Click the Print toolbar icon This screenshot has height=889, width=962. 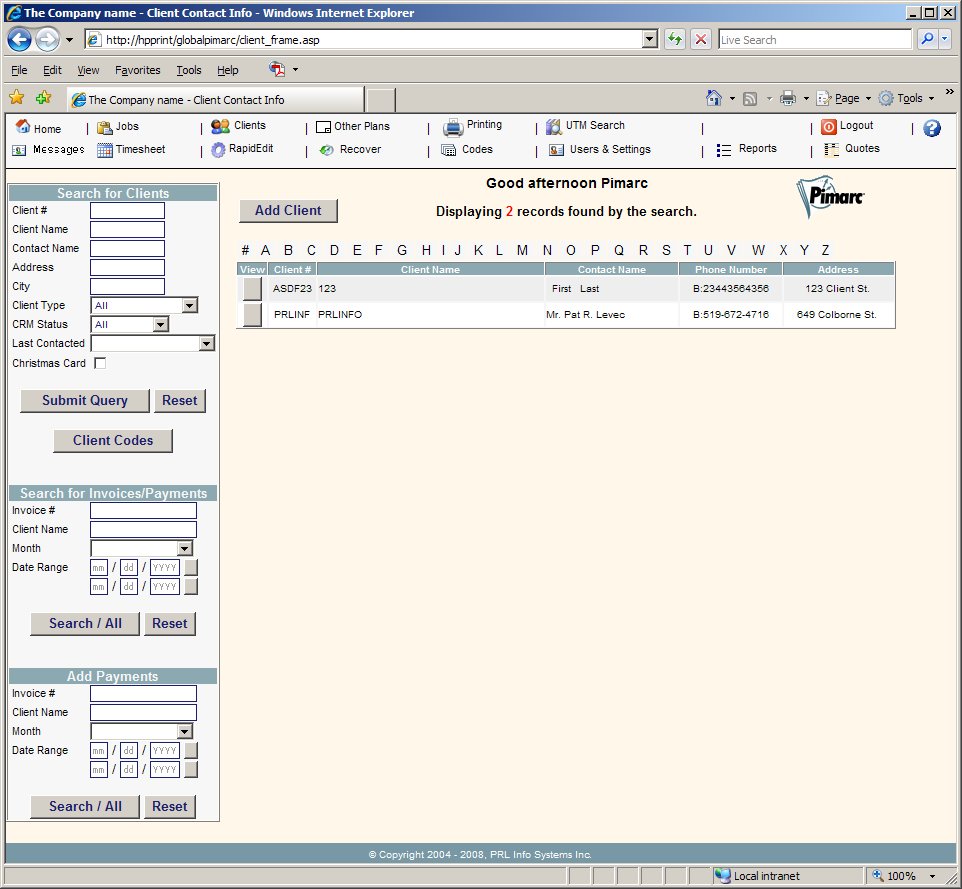788,98
